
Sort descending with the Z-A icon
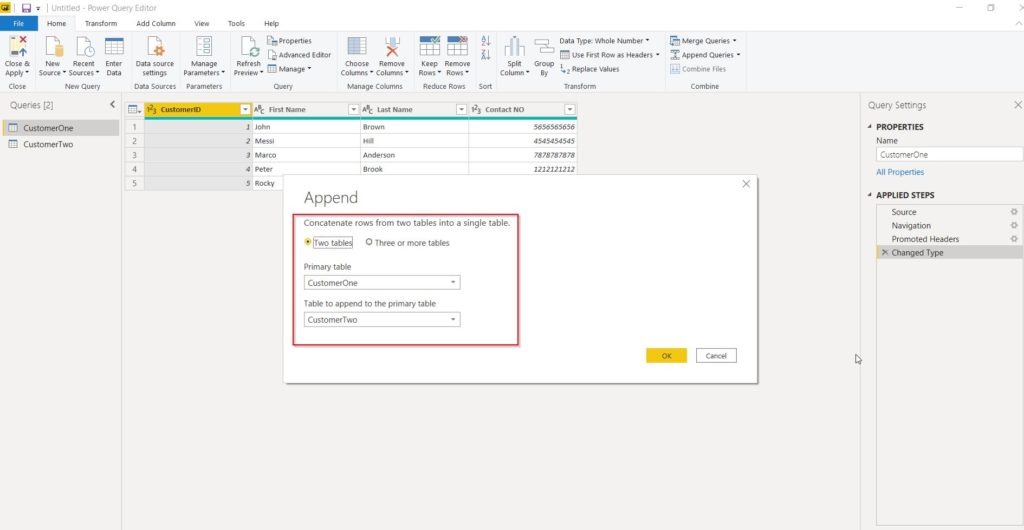[x=485, y=55]
